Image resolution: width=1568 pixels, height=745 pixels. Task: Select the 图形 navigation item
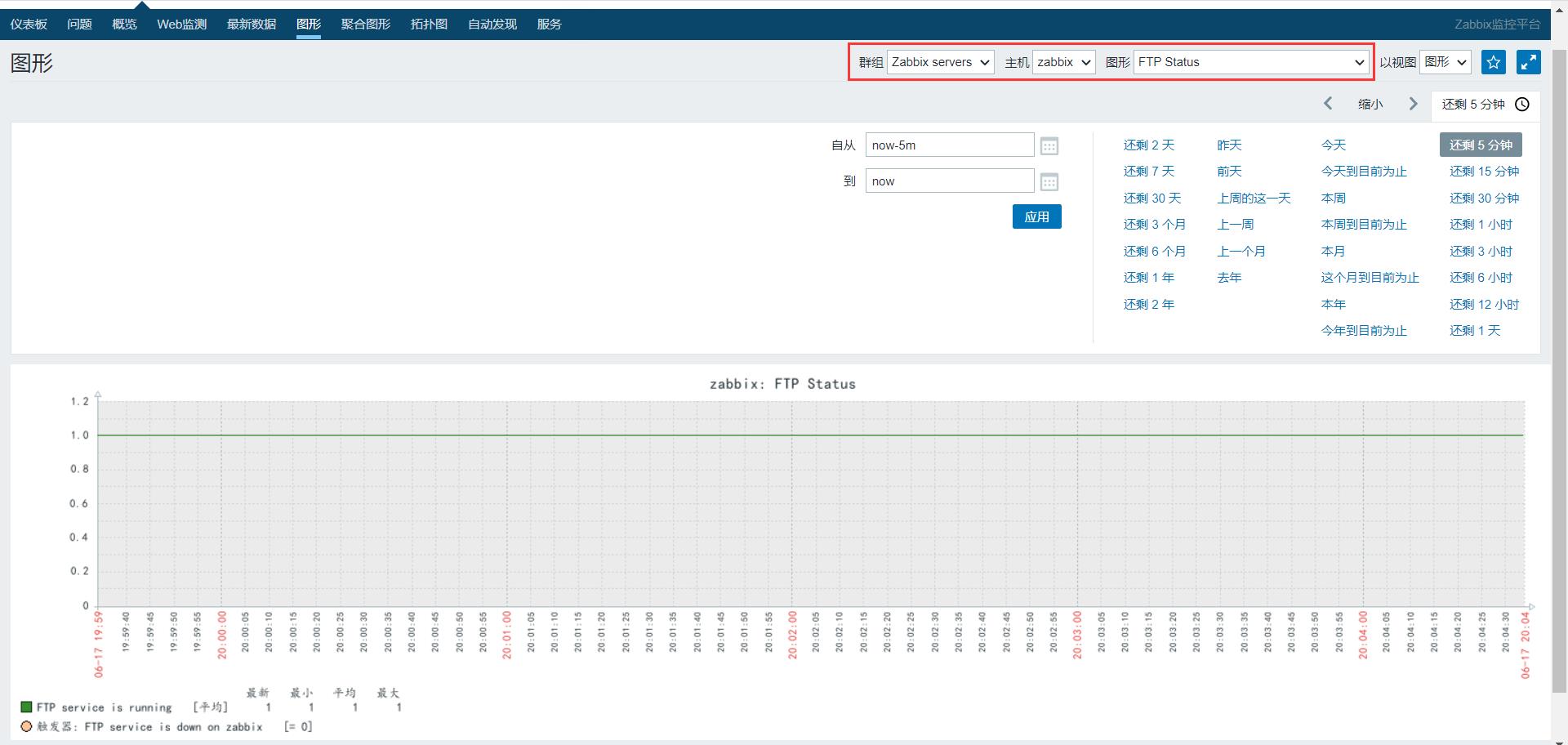click(309, 25)
